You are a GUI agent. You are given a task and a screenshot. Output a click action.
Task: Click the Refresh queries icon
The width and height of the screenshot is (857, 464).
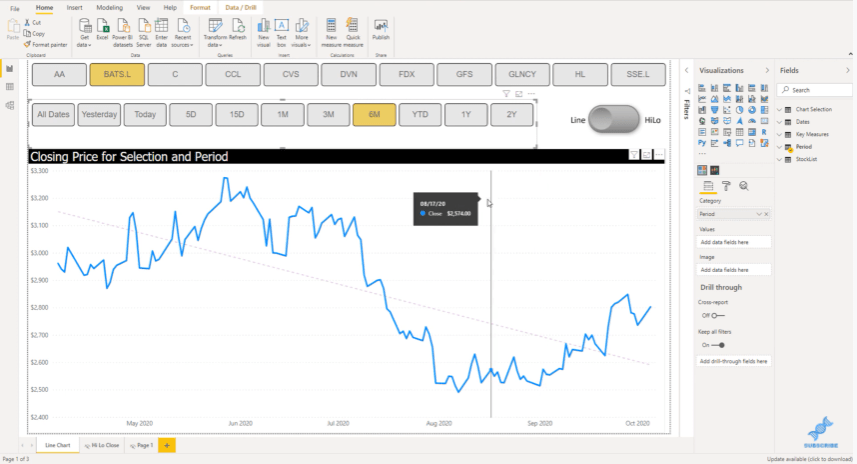[x=238, y=26]
